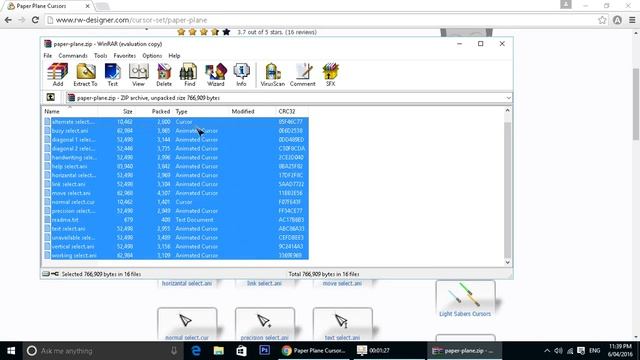Click the volume icon in system tray
Image resolution: width=640 pixels, height=360 pixels.
tap(558, 351)
